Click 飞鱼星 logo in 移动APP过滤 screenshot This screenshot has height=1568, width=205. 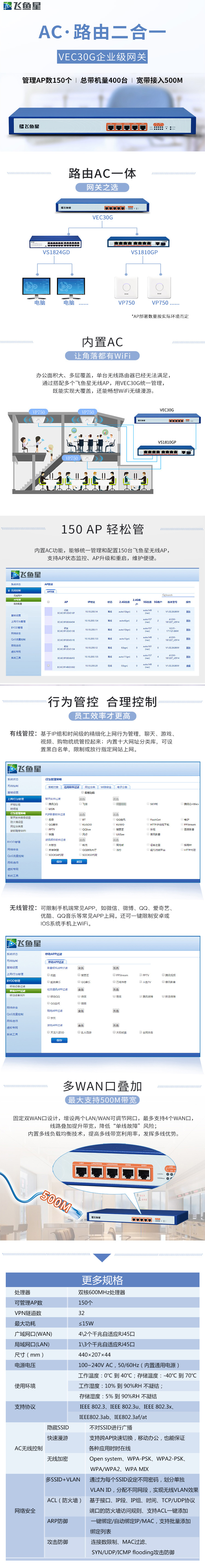[x=24, y=943]
